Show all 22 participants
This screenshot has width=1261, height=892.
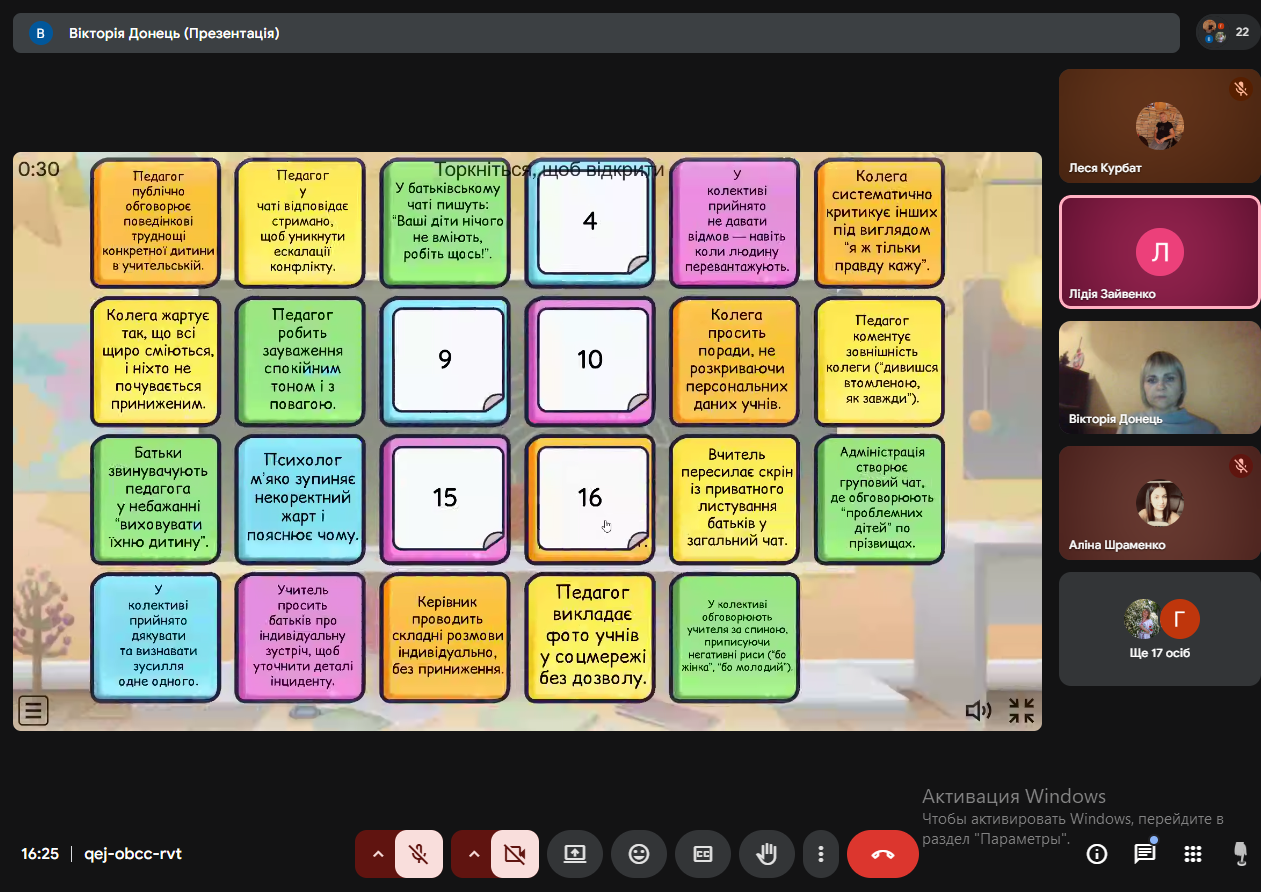tap(1227, 32)
